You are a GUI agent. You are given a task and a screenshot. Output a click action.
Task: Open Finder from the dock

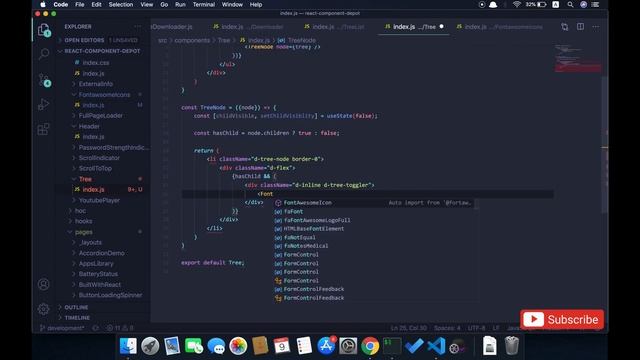pos(128,346)
